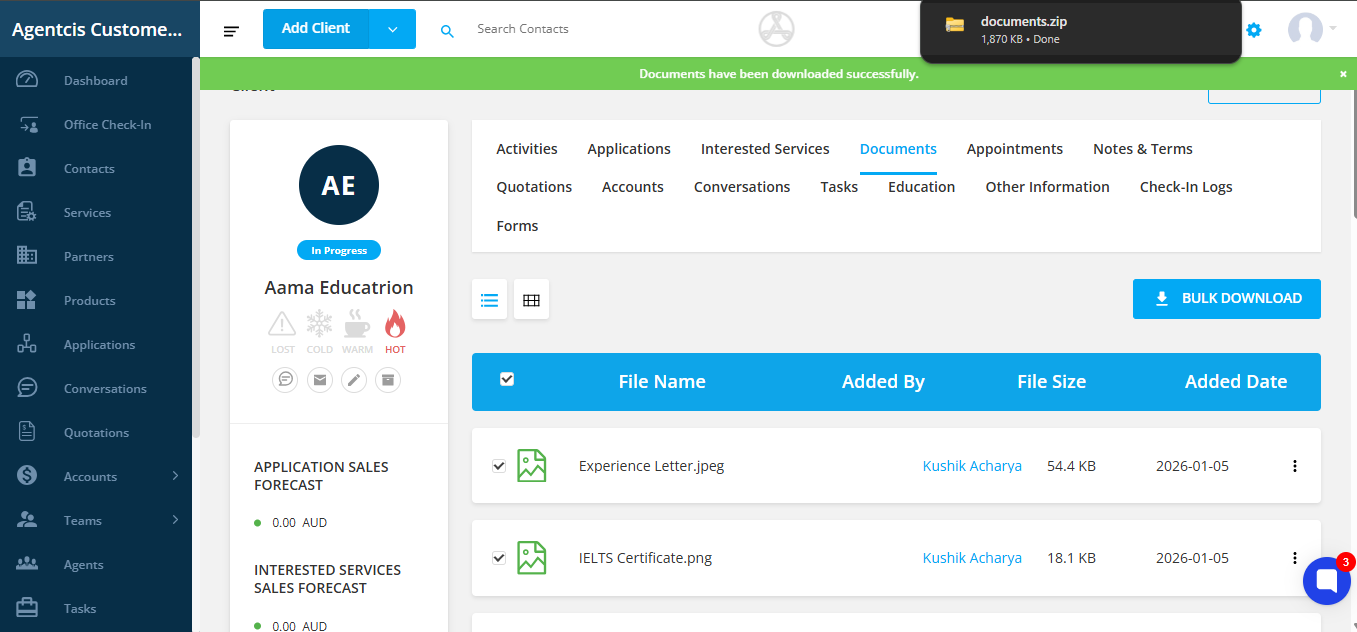Open Notes & Terms tab
The height and width of the screenshot is (632, 1357).
1143,149
